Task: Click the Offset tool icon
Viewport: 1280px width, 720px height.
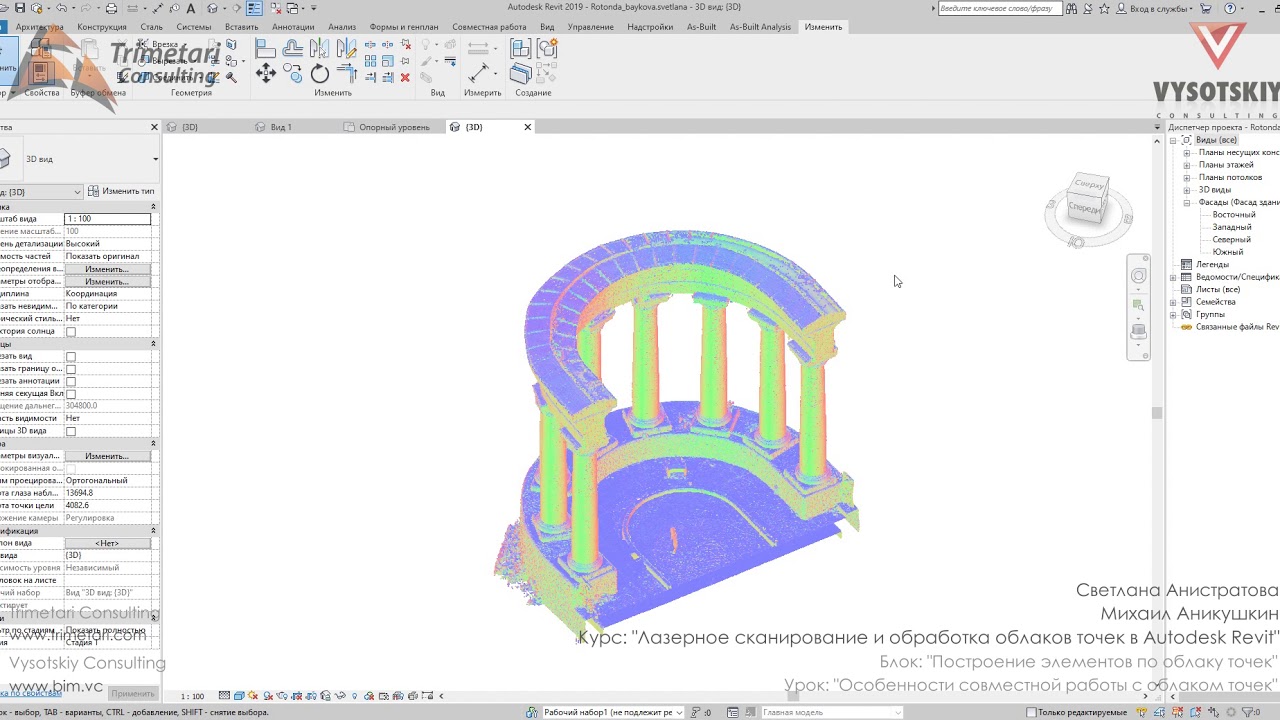Action: [x=293, y=47]
